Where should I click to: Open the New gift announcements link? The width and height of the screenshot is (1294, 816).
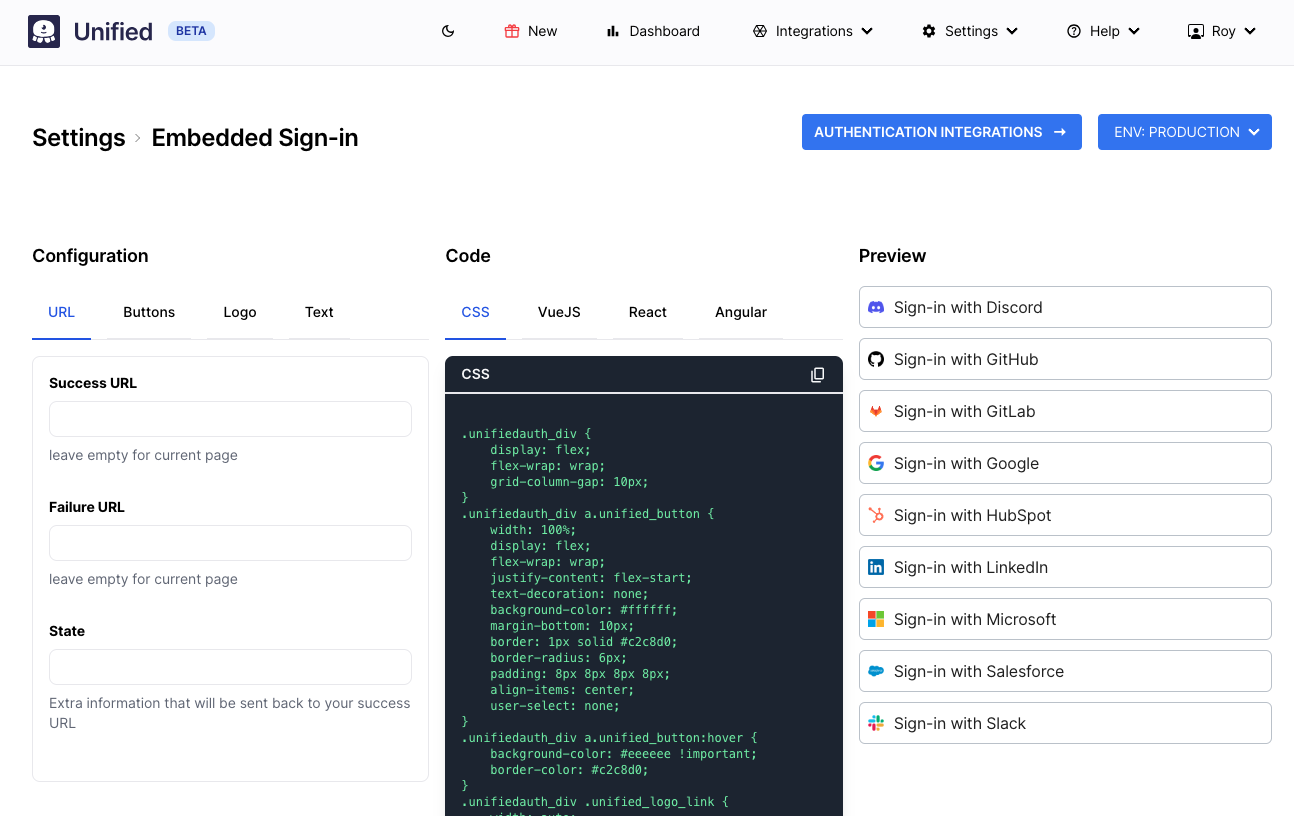click(530, 31)
